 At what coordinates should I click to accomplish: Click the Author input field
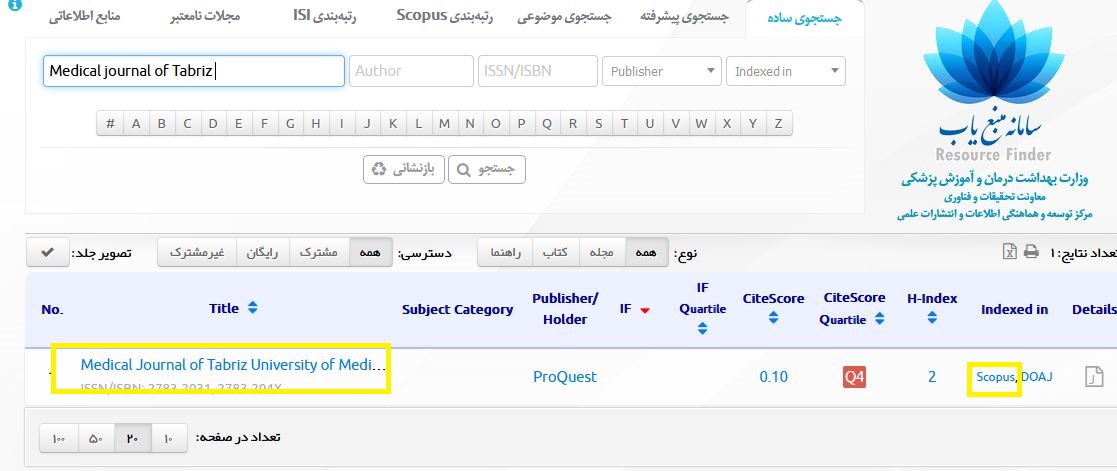tap(411, 71)
